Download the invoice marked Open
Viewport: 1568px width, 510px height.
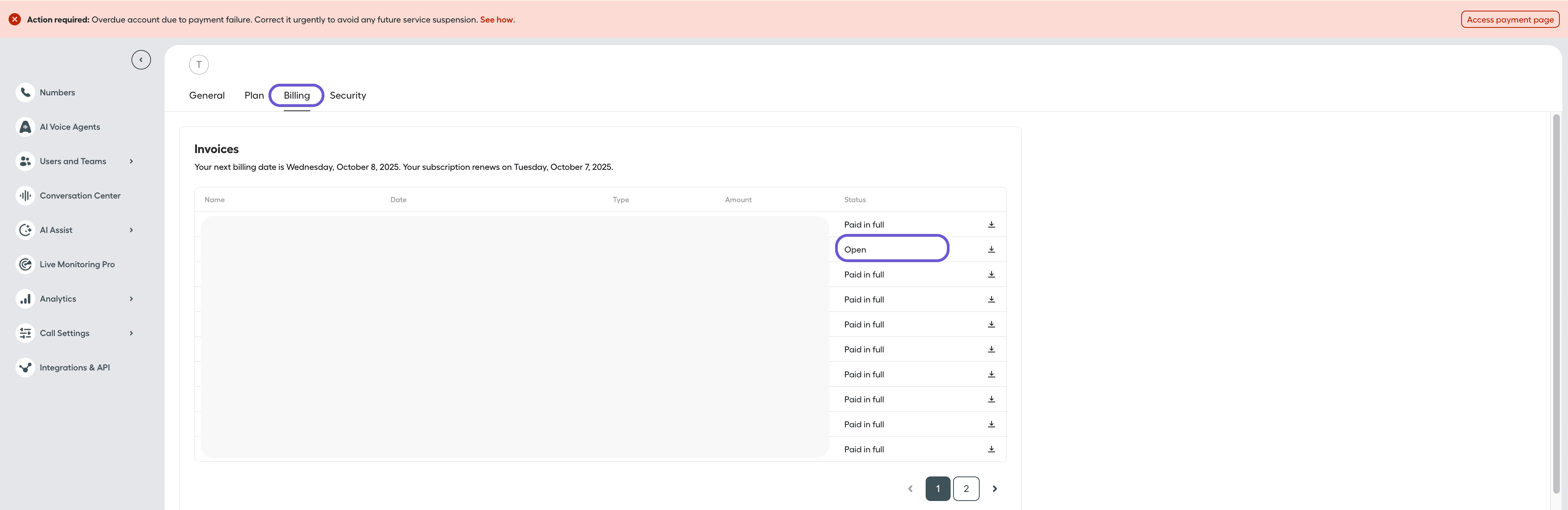(x=992, y=249)
